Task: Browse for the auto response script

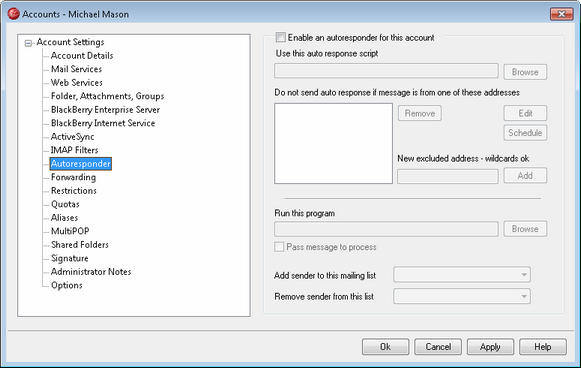Action: 525,72
